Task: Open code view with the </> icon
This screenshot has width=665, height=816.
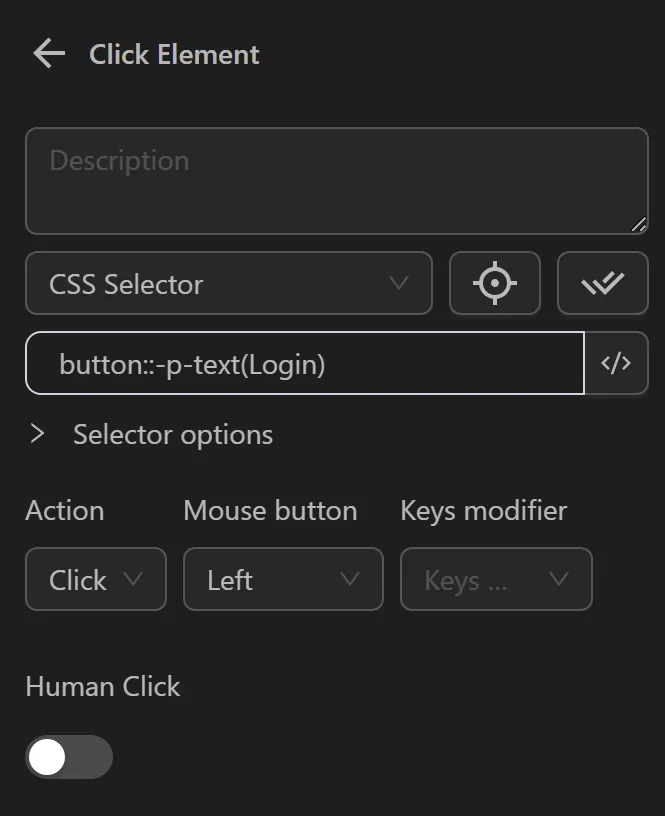Action: point(616,363)
